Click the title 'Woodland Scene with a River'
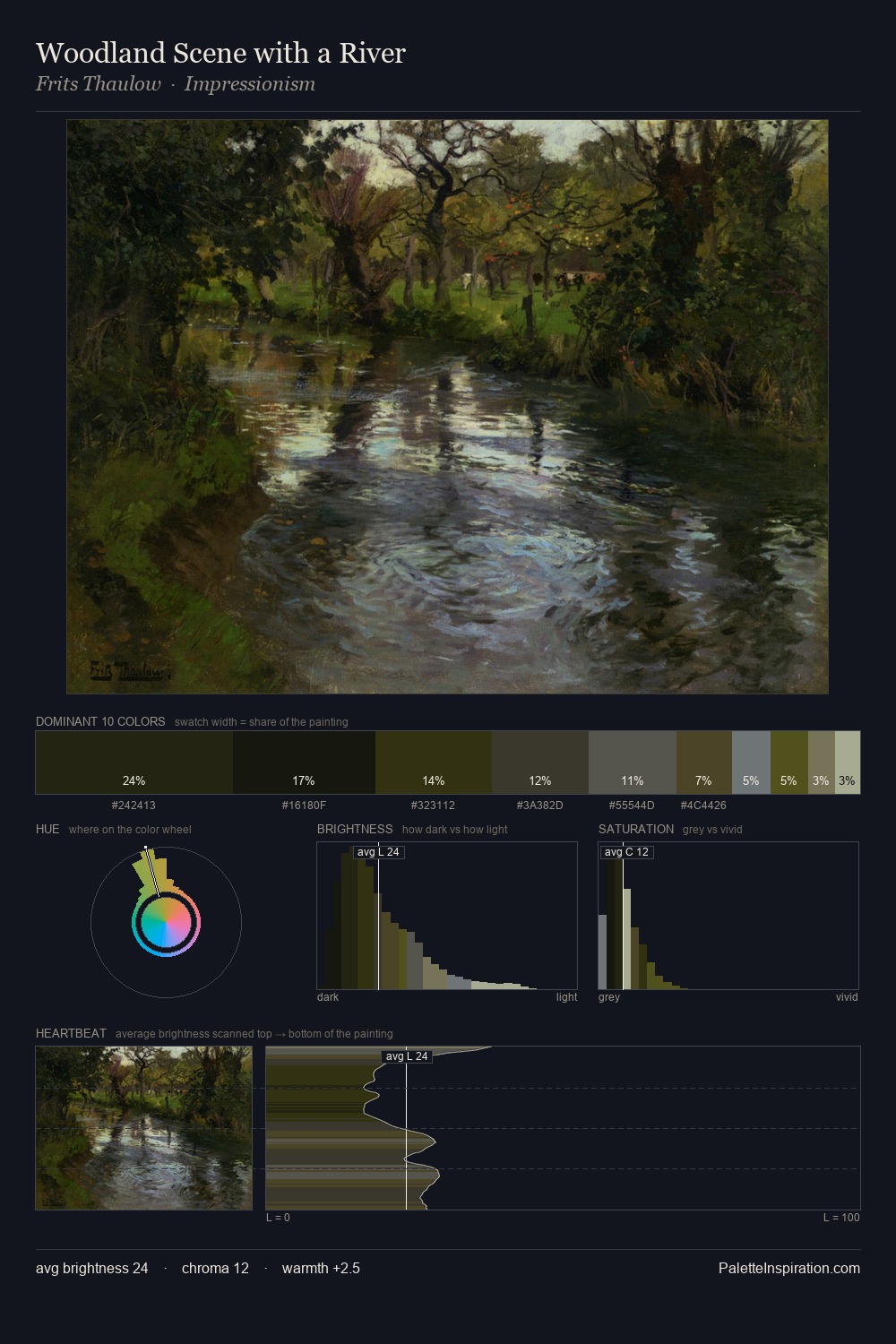 (220, 53)
